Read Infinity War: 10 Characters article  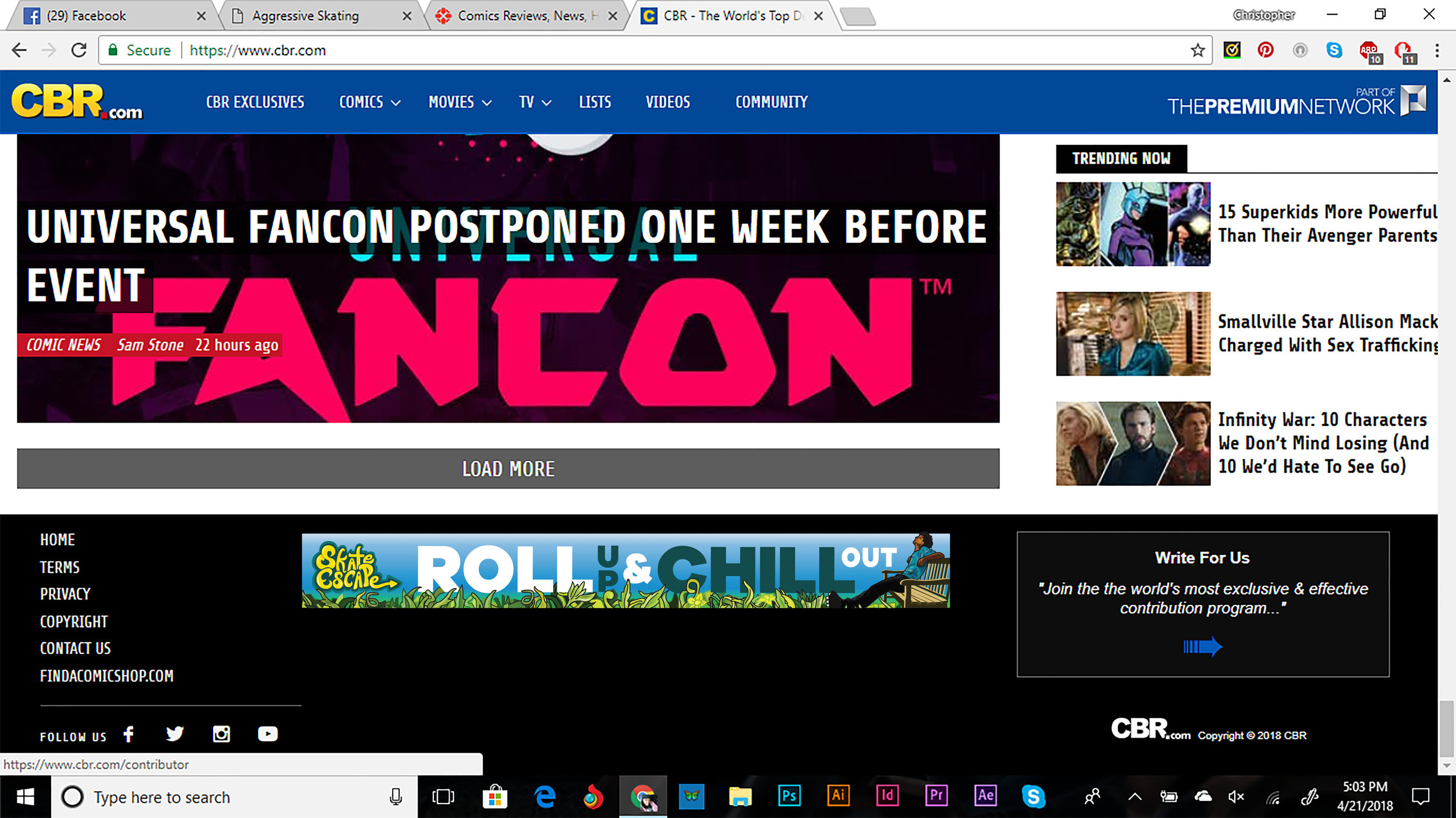point(1323,442)
